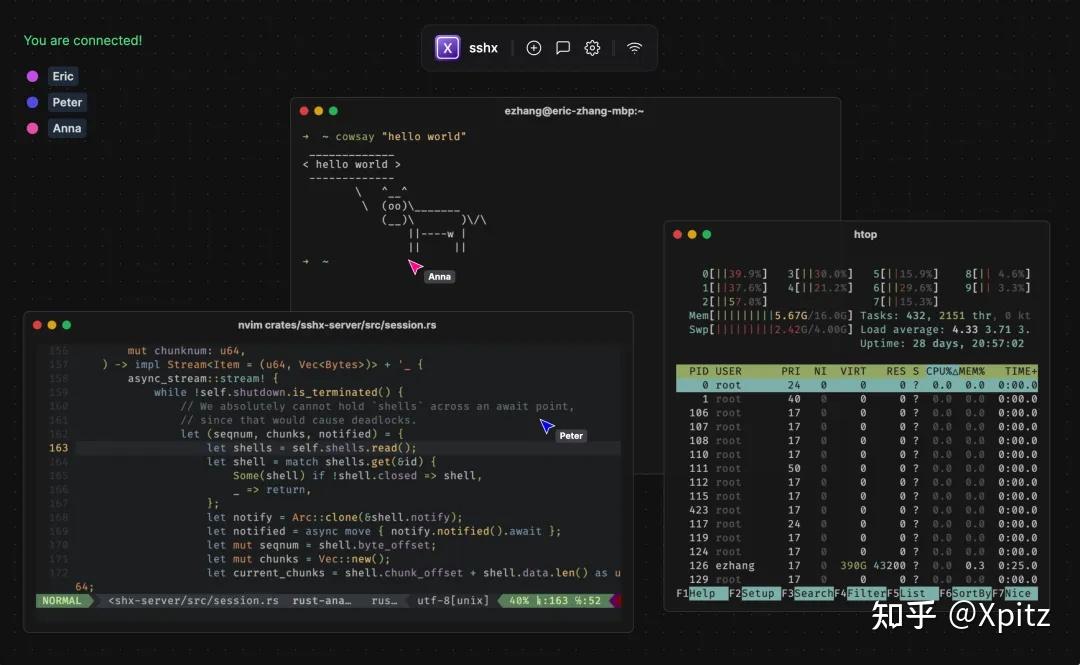Select process row with PID 111

coord(857,468)
